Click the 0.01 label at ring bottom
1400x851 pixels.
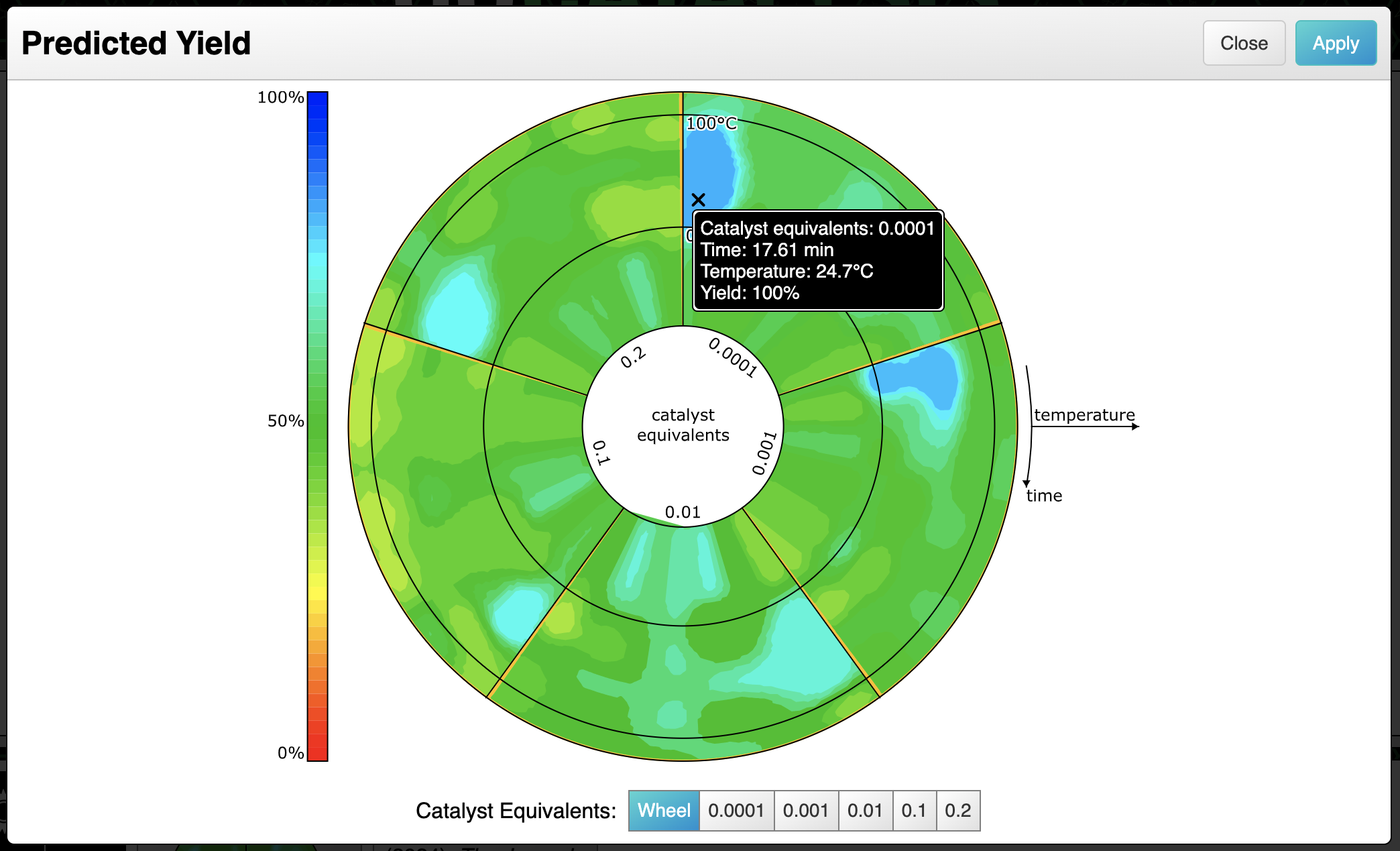[x=683, y=512]
